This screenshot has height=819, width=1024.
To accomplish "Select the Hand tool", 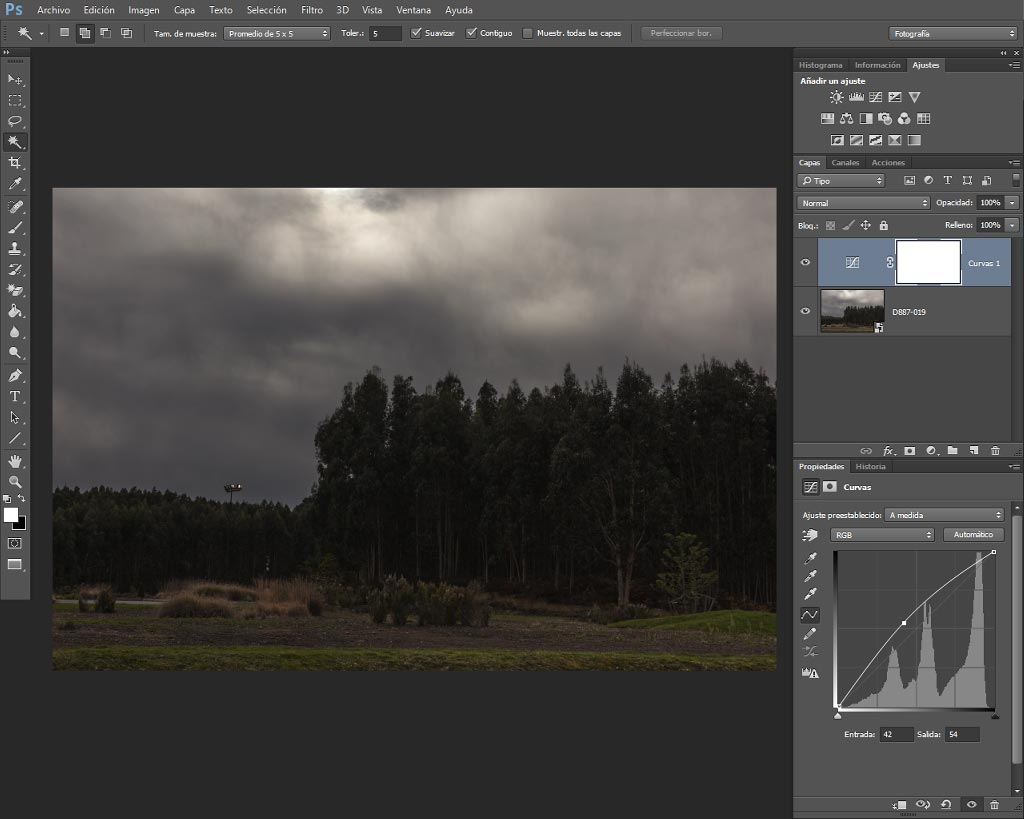I will 14,461.
